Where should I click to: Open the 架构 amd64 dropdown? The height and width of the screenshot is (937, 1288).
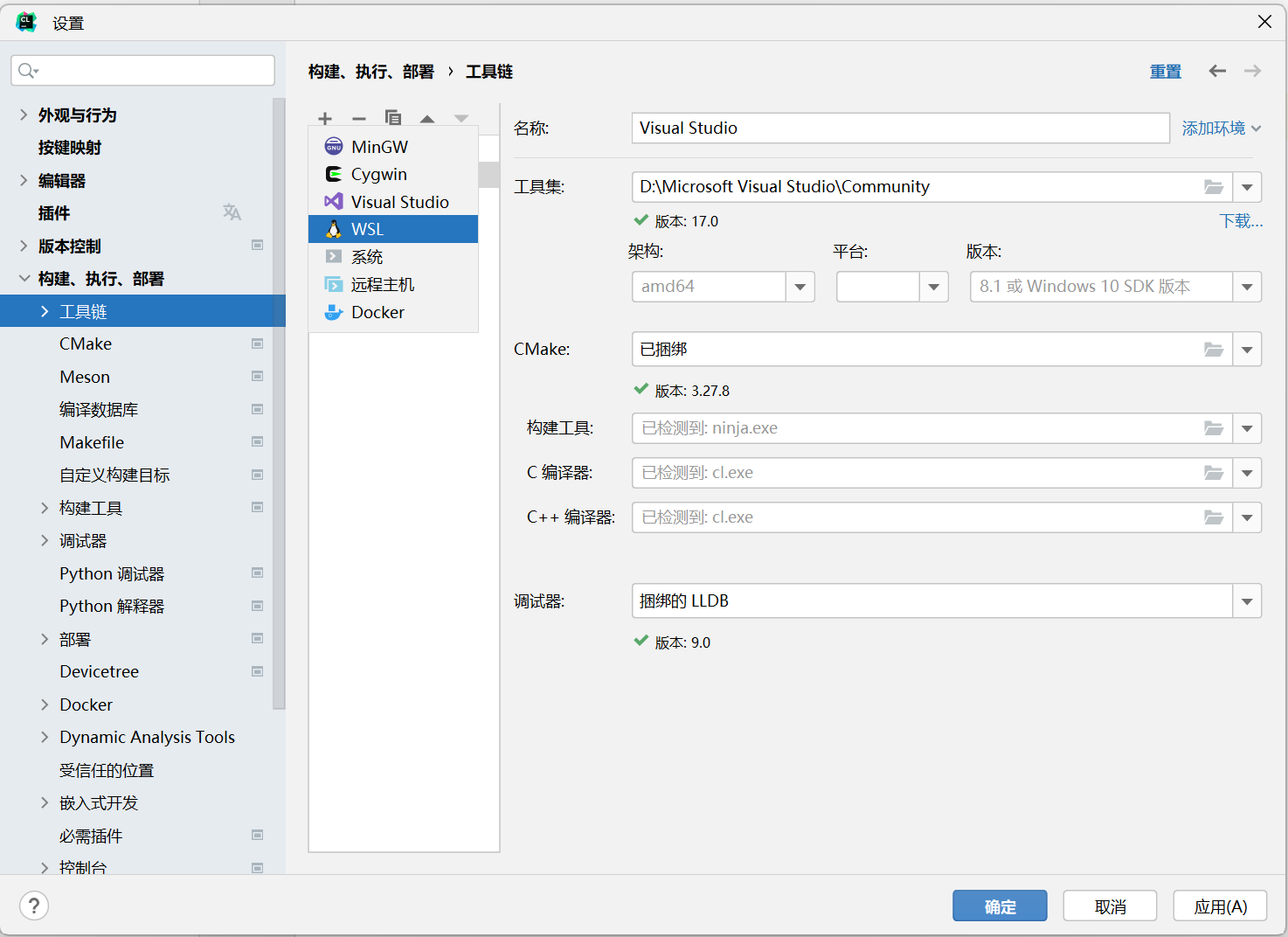[800, 287]
